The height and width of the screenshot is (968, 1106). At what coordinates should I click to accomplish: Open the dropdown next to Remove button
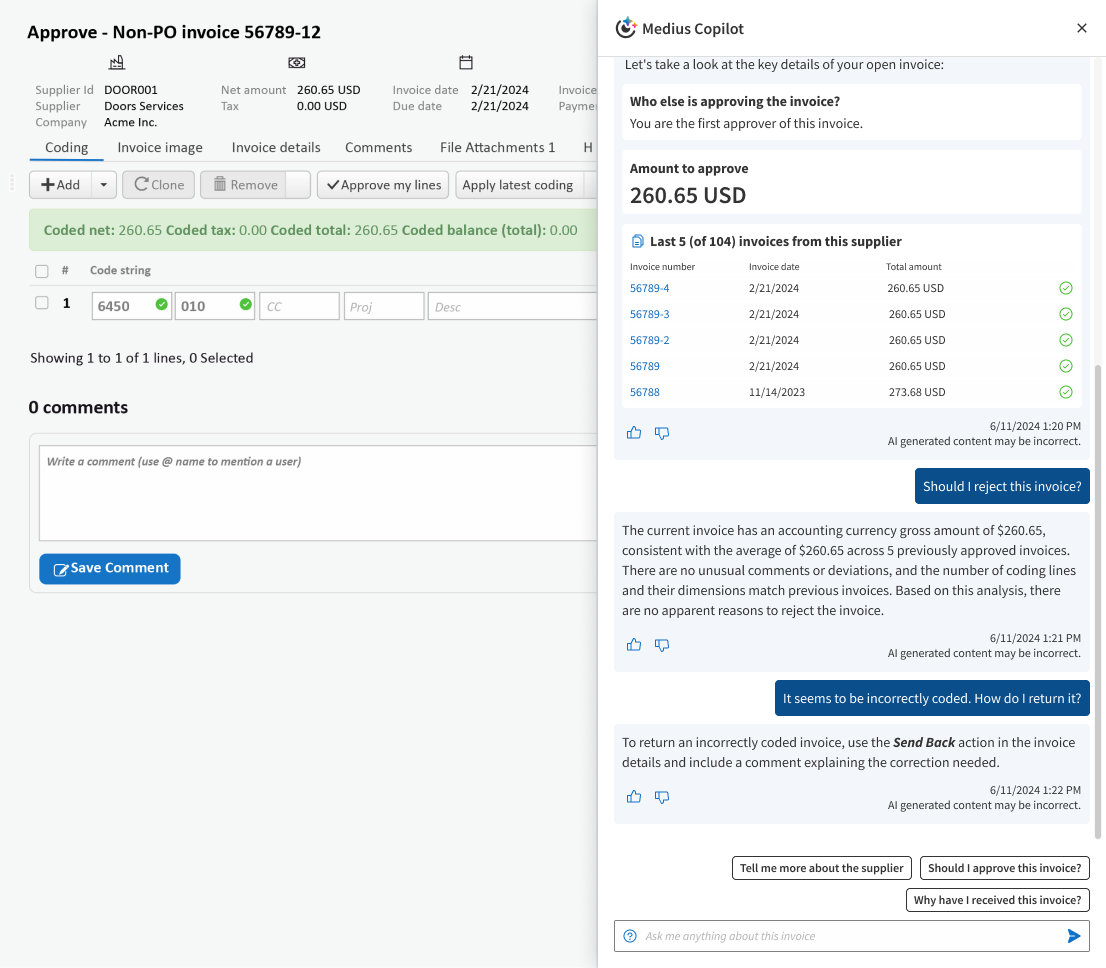click(x=298, y=185)
